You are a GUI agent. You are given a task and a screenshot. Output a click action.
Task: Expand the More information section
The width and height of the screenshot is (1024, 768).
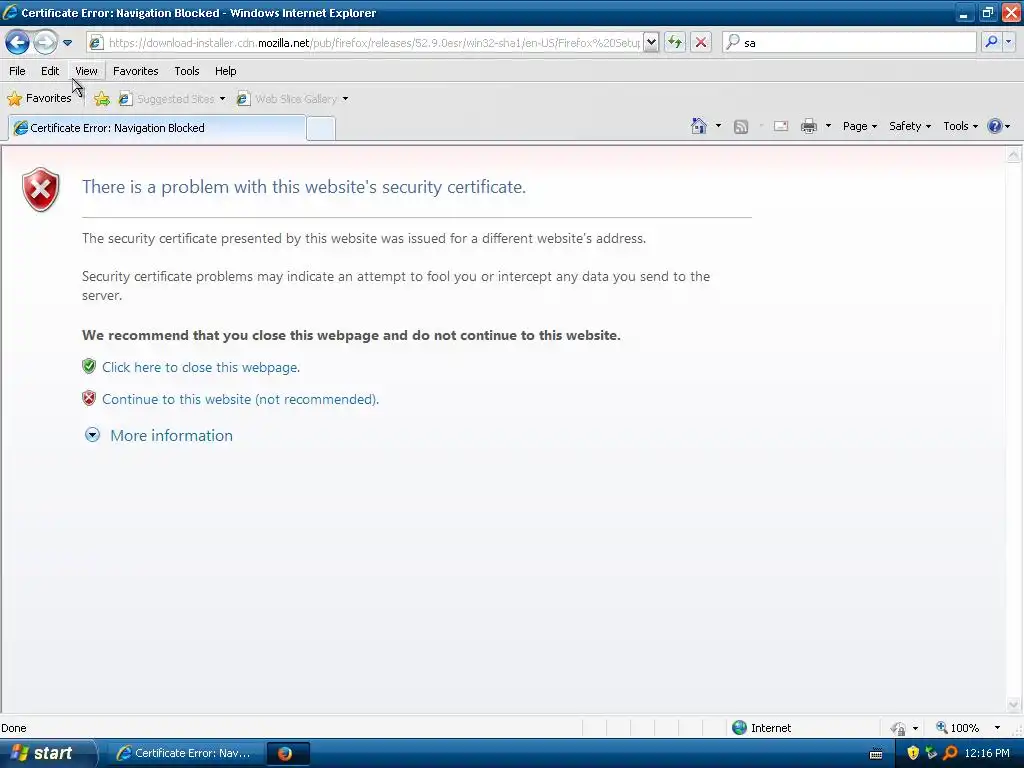click(171, 436)
